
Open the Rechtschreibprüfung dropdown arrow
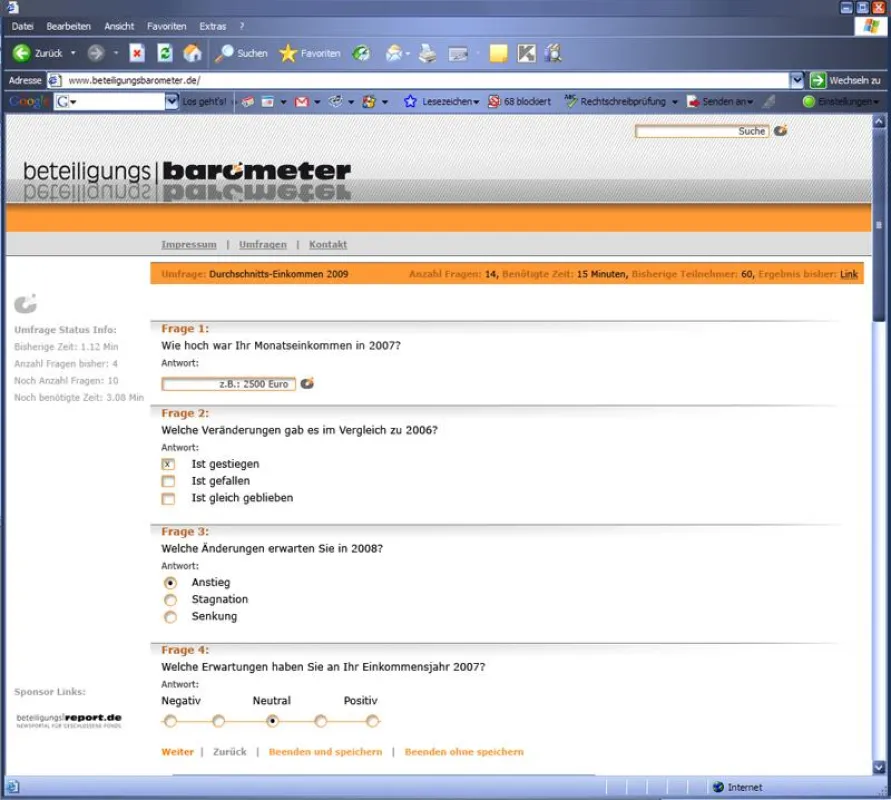point(675,102)
